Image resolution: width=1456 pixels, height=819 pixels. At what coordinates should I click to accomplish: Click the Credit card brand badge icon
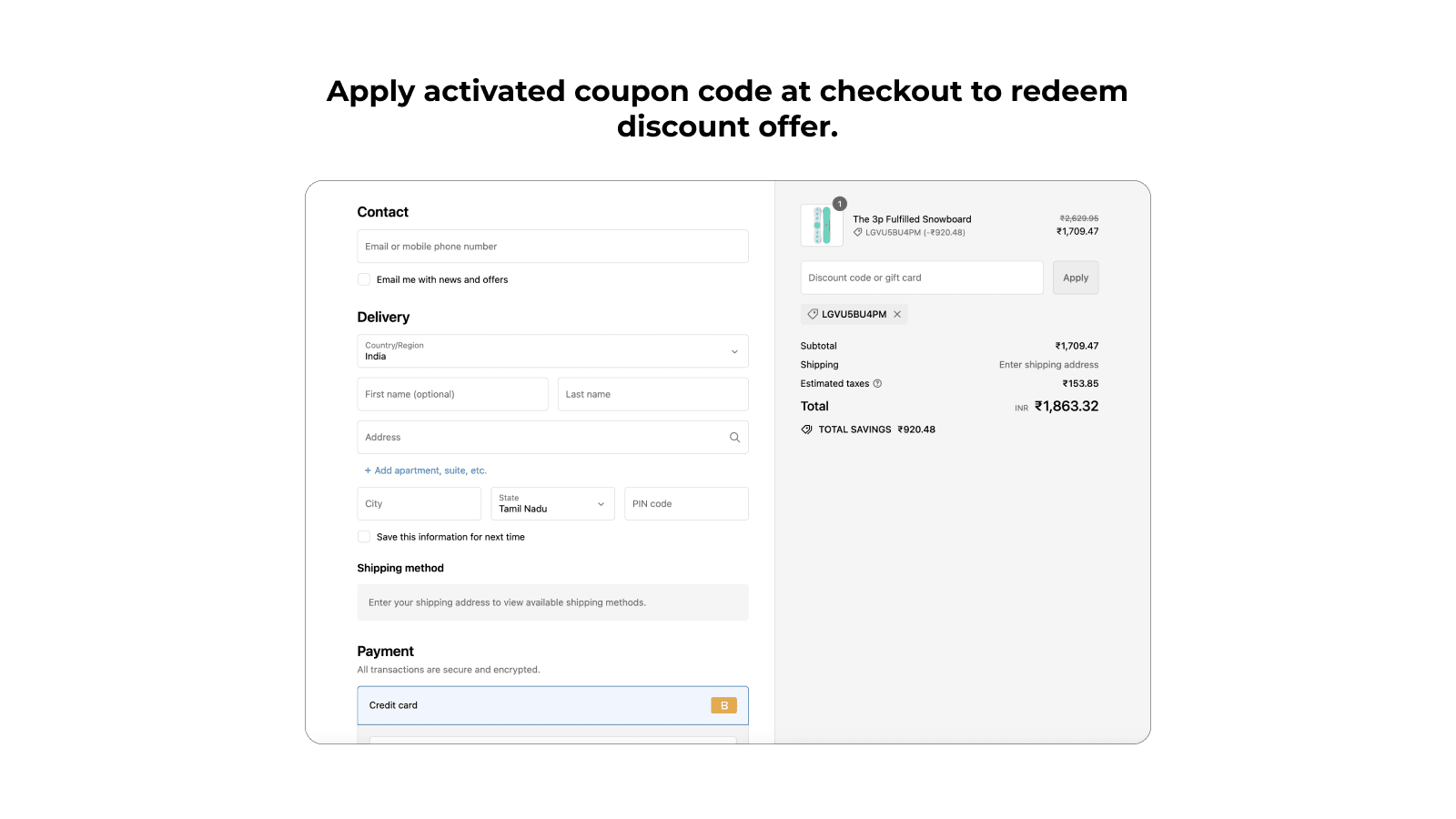coord(723,705)
